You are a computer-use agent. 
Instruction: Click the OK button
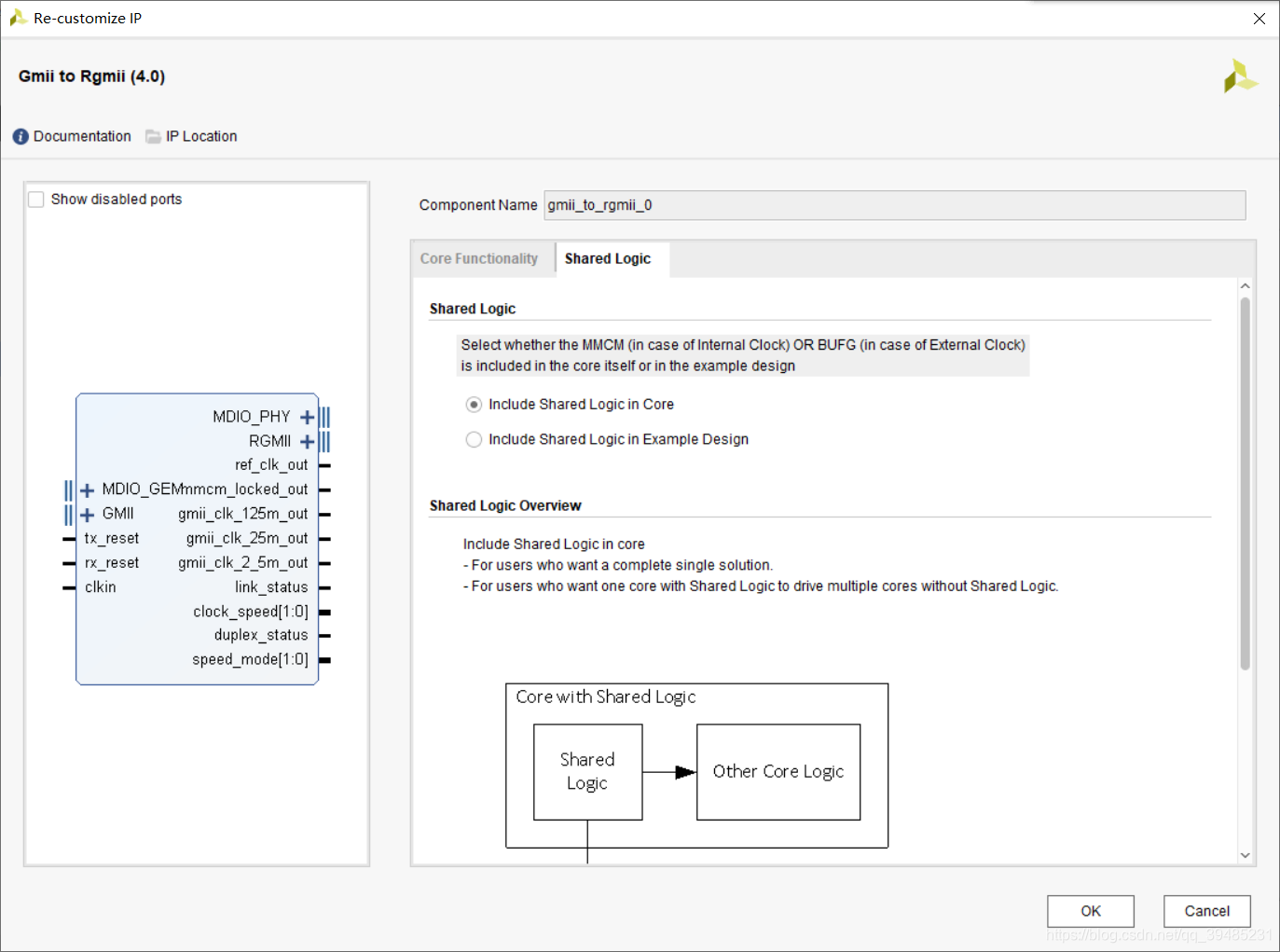(x=1091, y=911)
